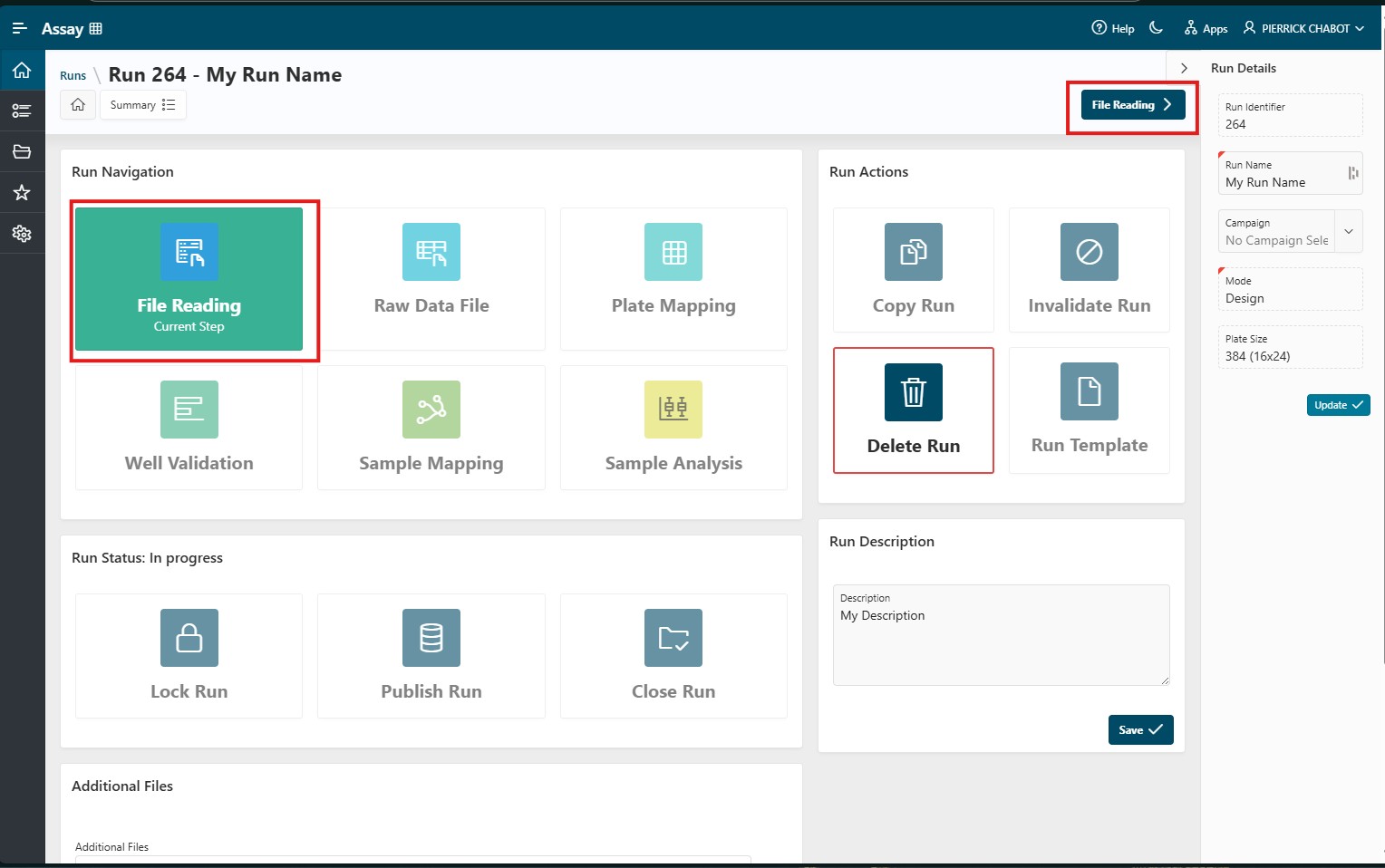Click the Invalidate Run action
This screenshot has width=1385, height=868.
pos(1090,270)
